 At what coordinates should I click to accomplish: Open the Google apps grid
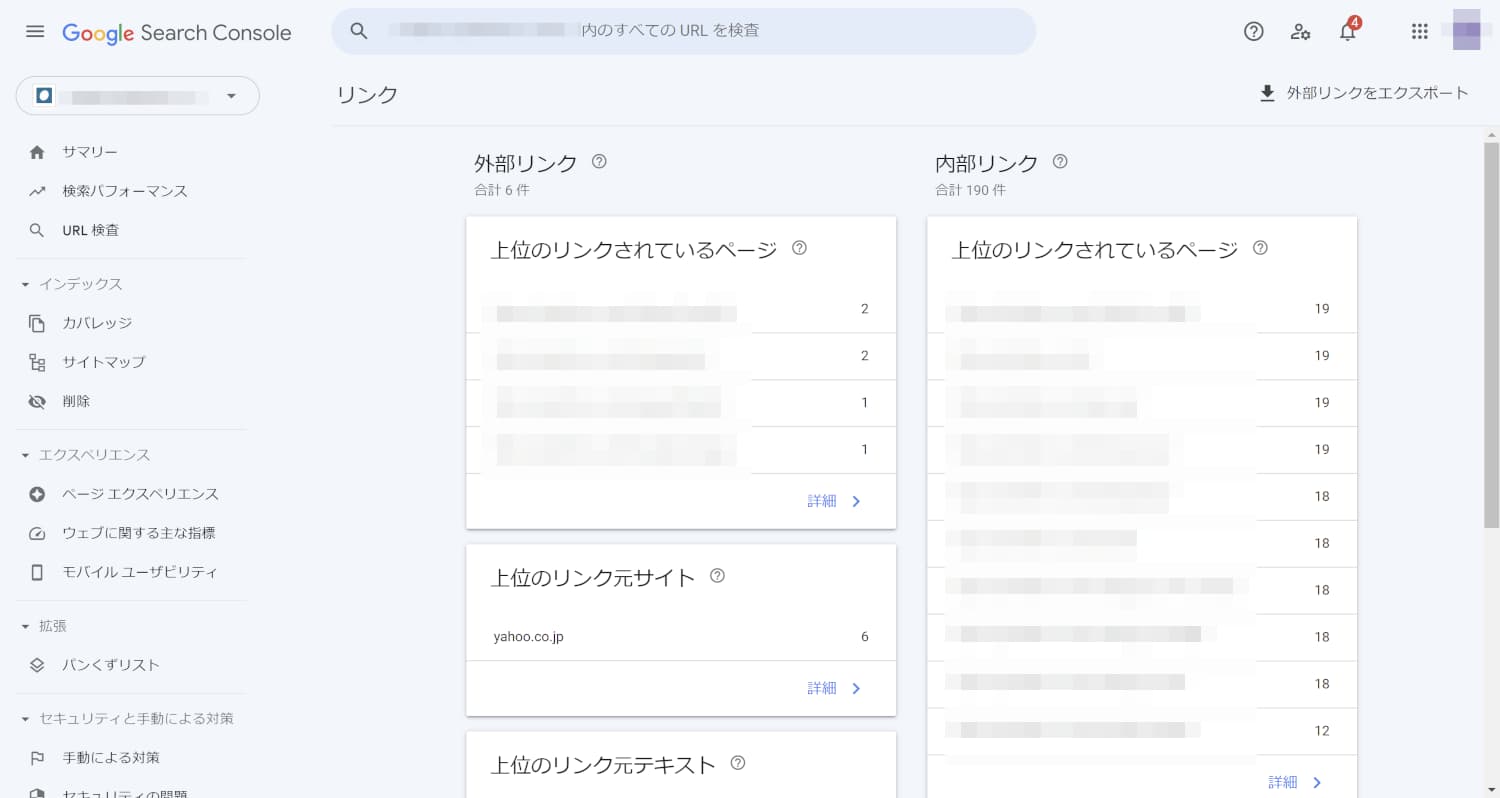pos(1419,31)
